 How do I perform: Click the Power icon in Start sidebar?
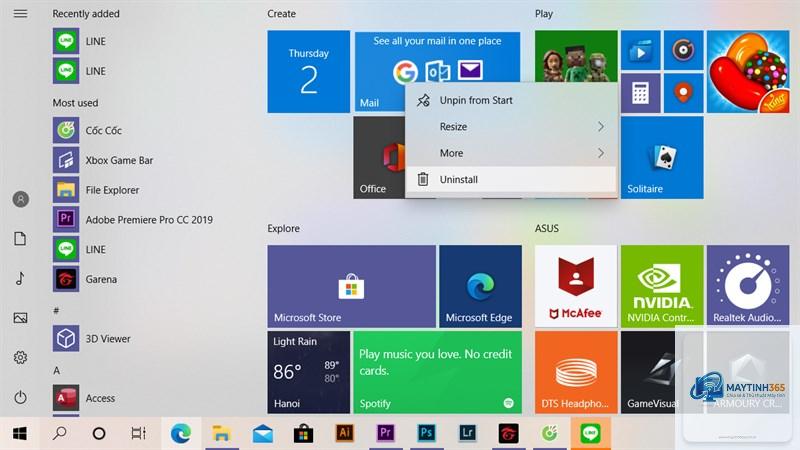coord(20,397)
